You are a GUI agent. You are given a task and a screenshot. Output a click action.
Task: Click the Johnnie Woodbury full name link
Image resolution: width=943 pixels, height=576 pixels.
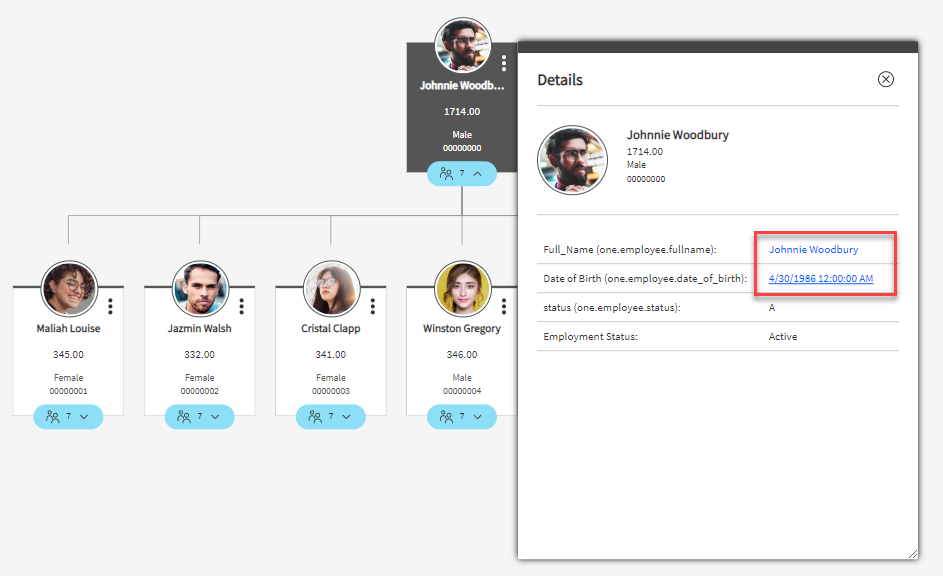(x=813, y=250)
